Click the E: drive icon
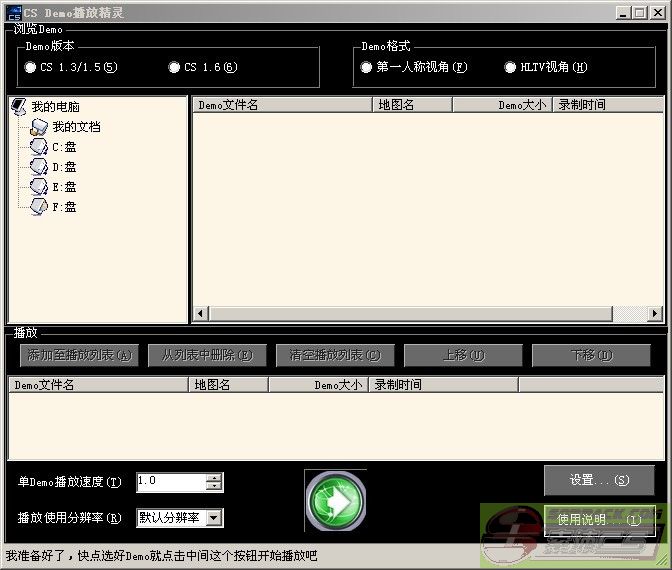 tap(39, 187)
